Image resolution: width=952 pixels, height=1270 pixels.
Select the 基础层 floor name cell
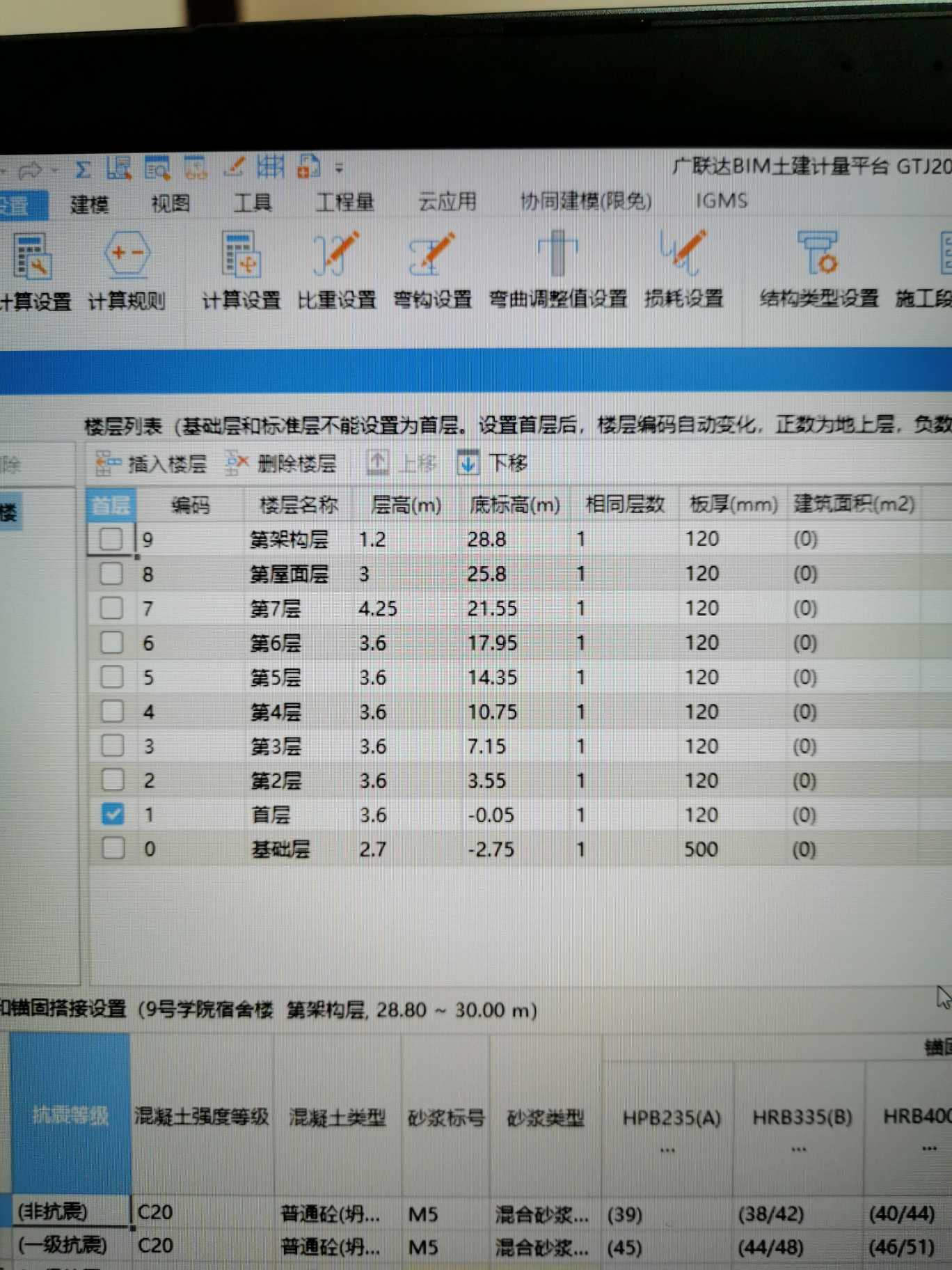[299, 849]
